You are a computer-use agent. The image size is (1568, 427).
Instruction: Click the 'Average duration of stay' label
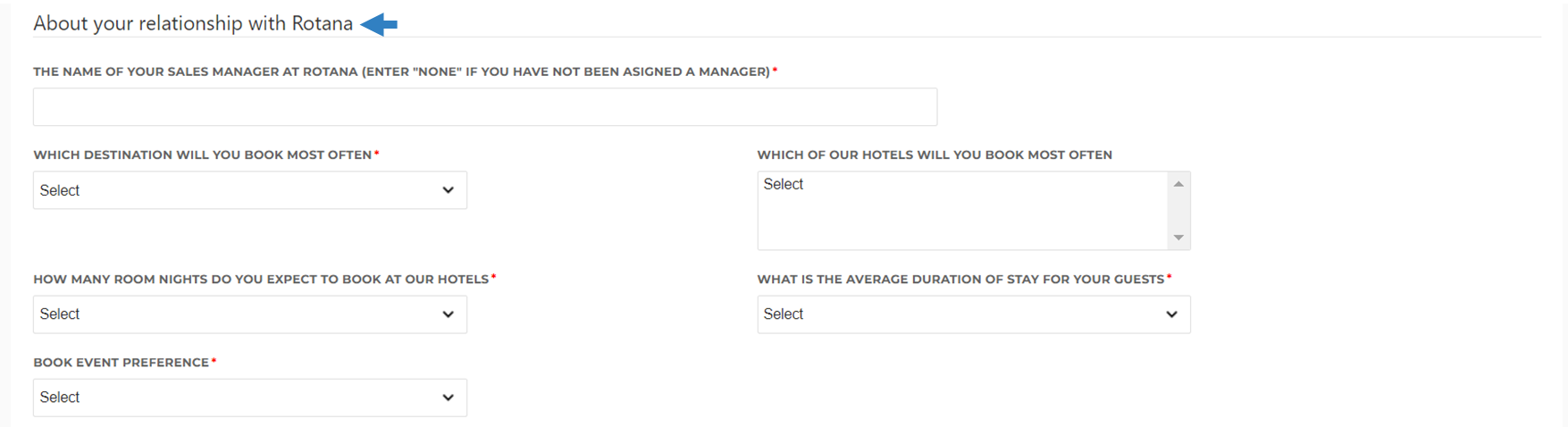pyautogui.click(x=961, y=279)
